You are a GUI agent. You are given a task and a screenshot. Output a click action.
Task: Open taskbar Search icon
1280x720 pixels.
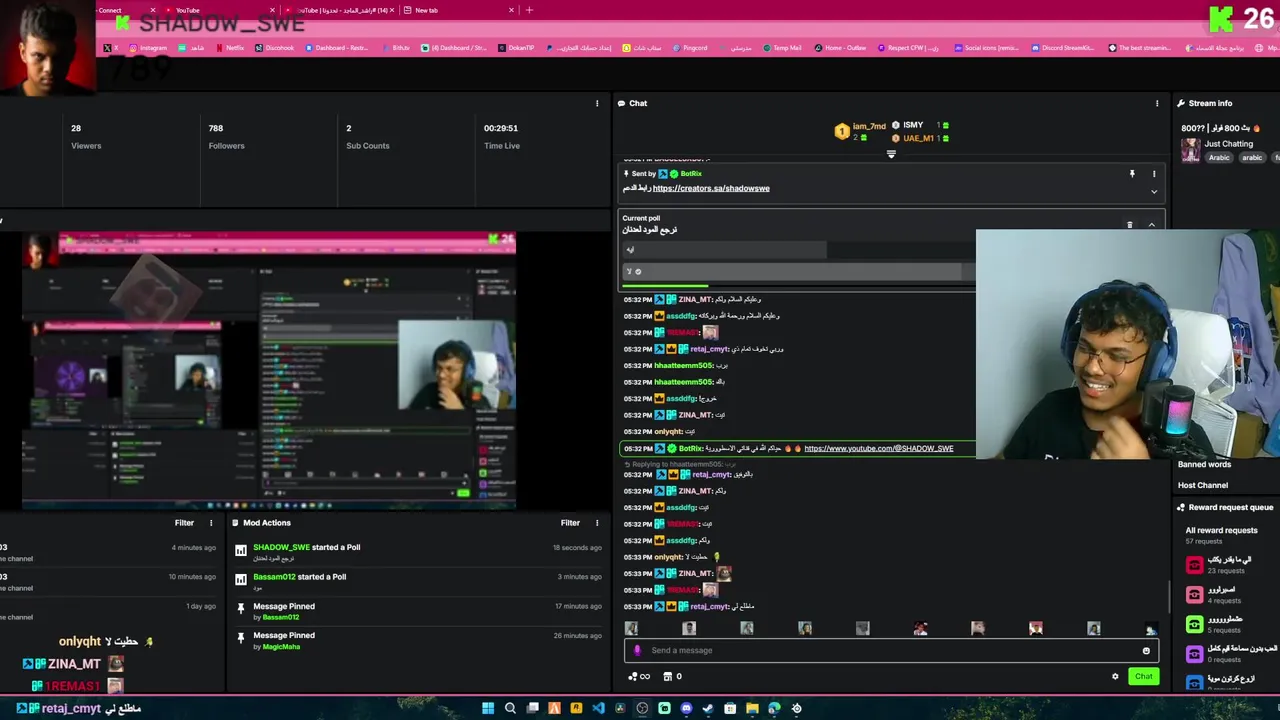tap(510, 708)
